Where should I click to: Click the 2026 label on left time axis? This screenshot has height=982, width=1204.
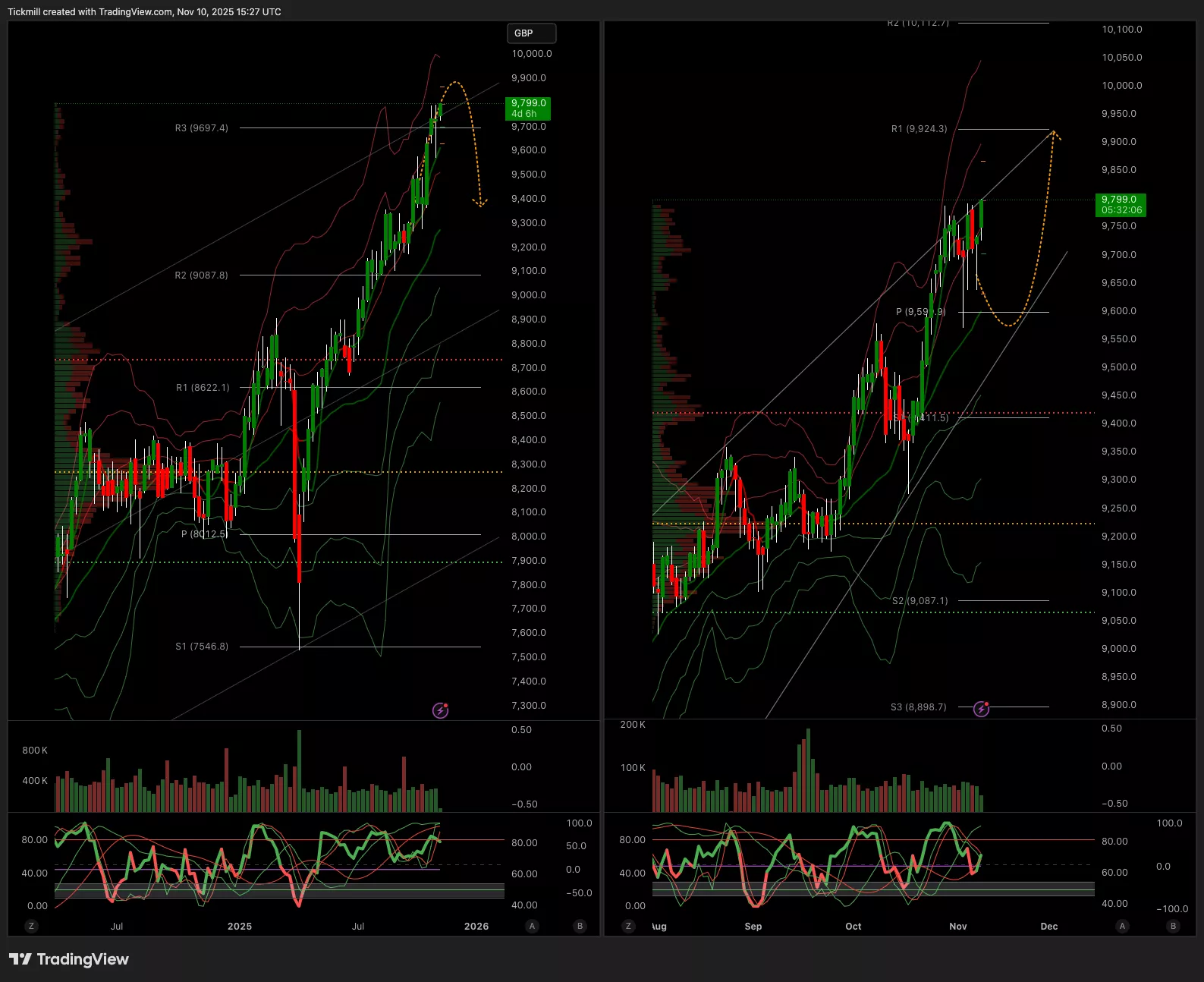pyautogui.click(x=476, y=926)
